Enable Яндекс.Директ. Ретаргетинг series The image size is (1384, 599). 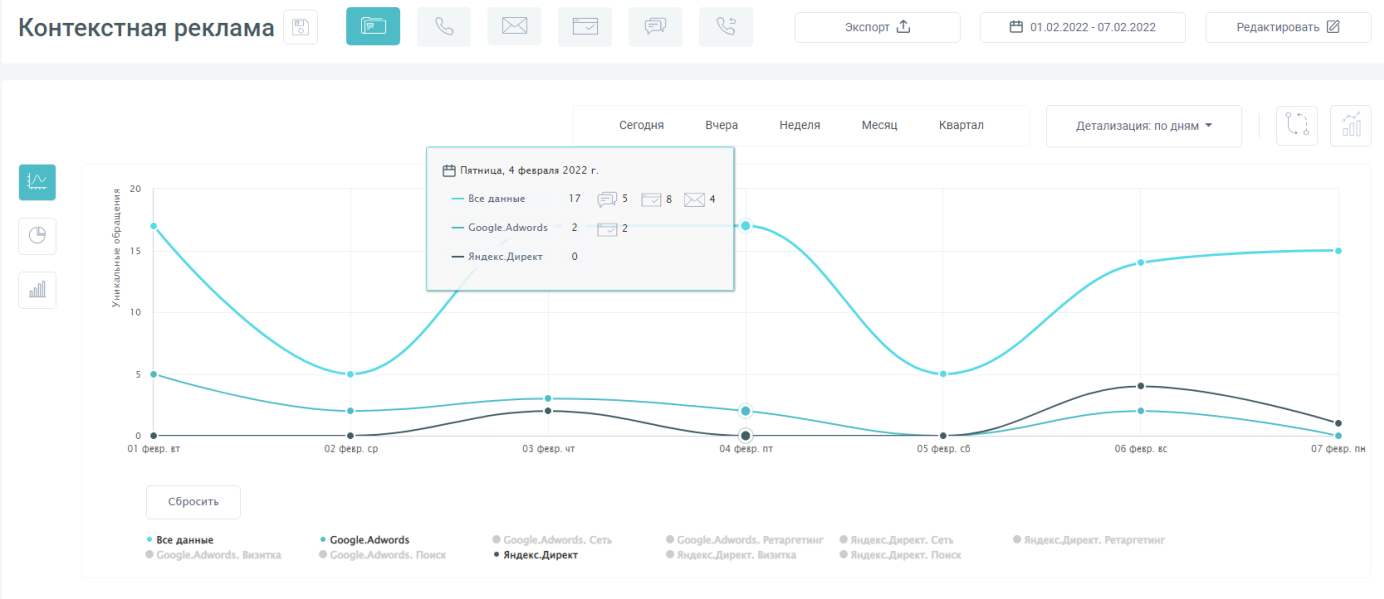point(1089,540)
